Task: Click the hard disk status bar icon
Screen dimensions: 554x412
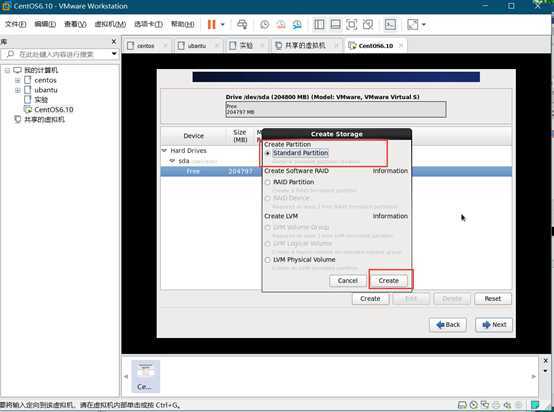Action: click(462, 405)
